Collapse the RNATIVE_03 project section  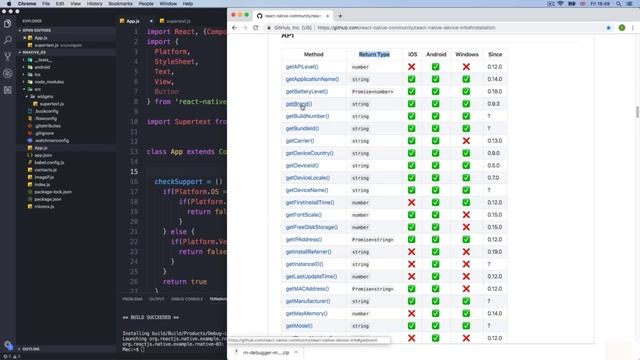pyautogui.click(x=34, y=52)
